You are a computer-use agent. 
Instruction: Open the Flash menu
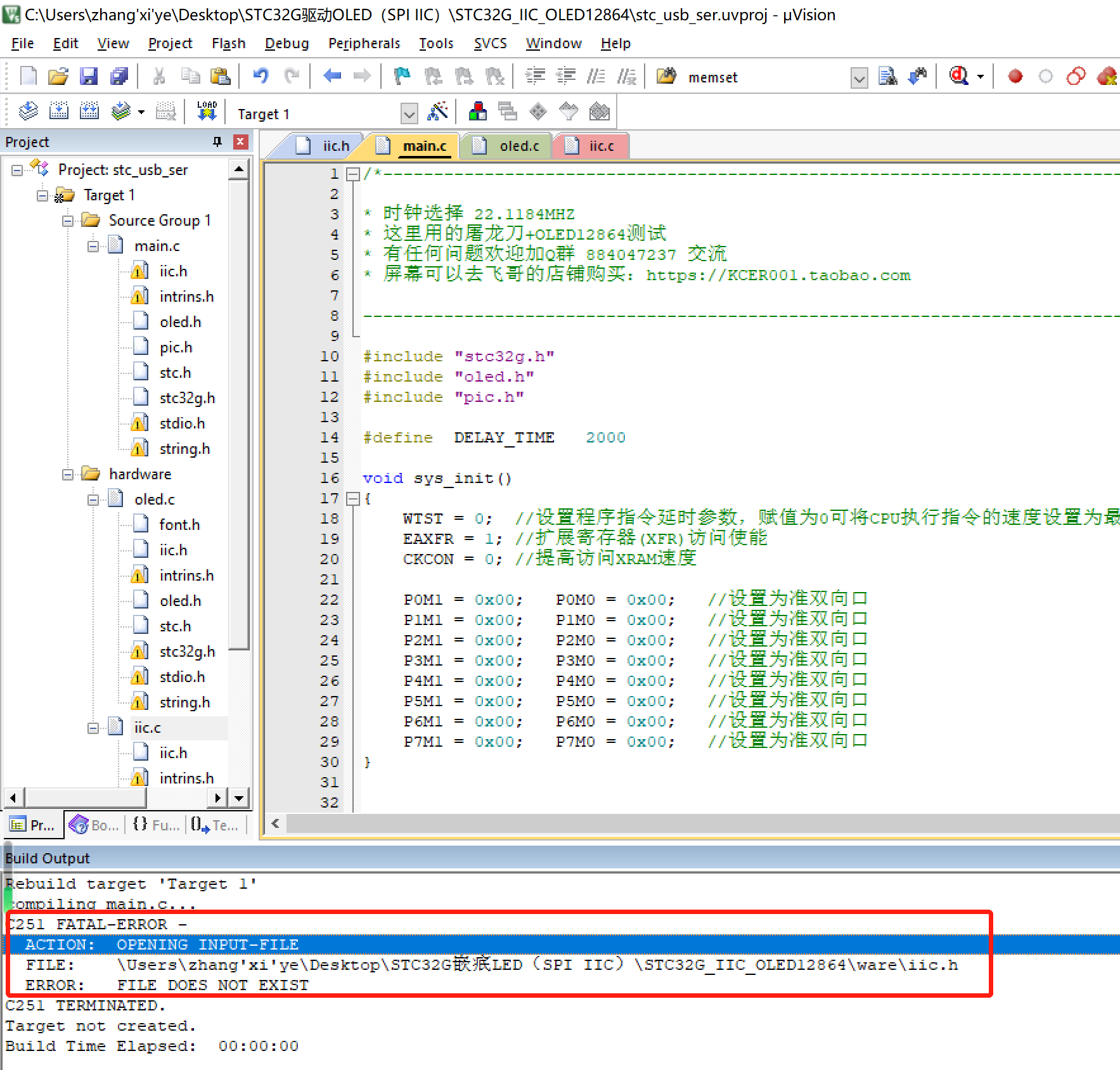[x=228, y=43]
